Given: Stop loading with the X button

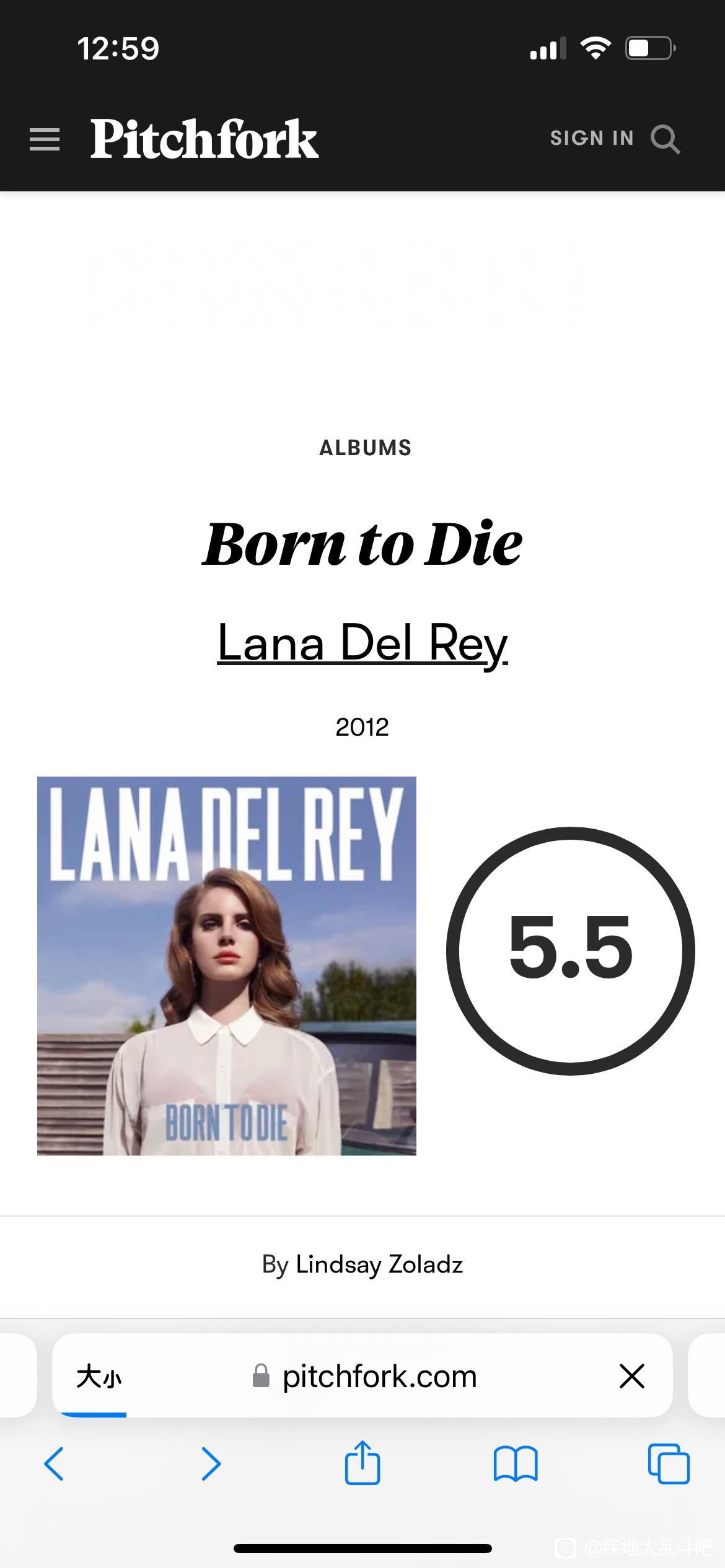Looking at the screenshot, I should (632, 1376).
